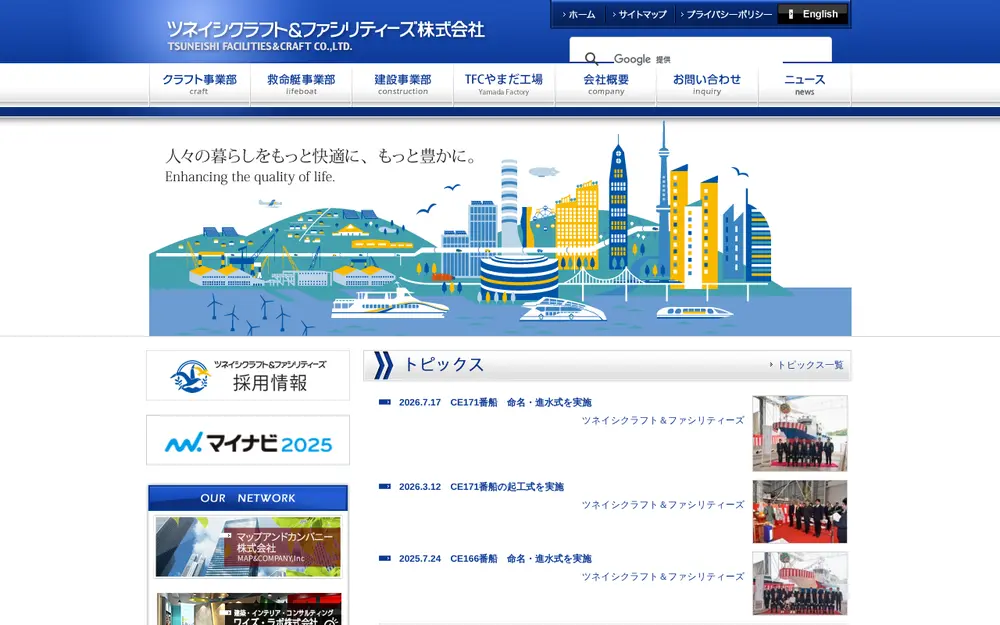Open the 救命艇事業部 lifeboat menu

click(301, 84)
